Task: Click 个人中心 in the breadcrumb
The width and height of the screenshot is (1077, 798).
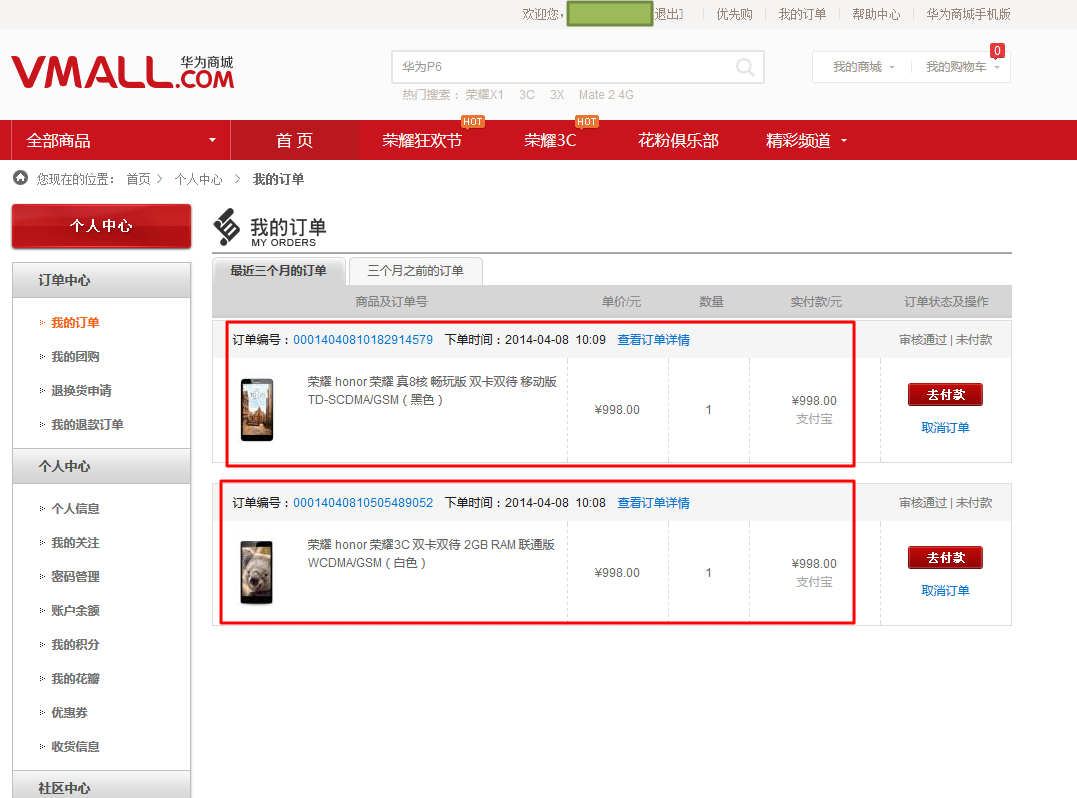Action: click(199, 179)
